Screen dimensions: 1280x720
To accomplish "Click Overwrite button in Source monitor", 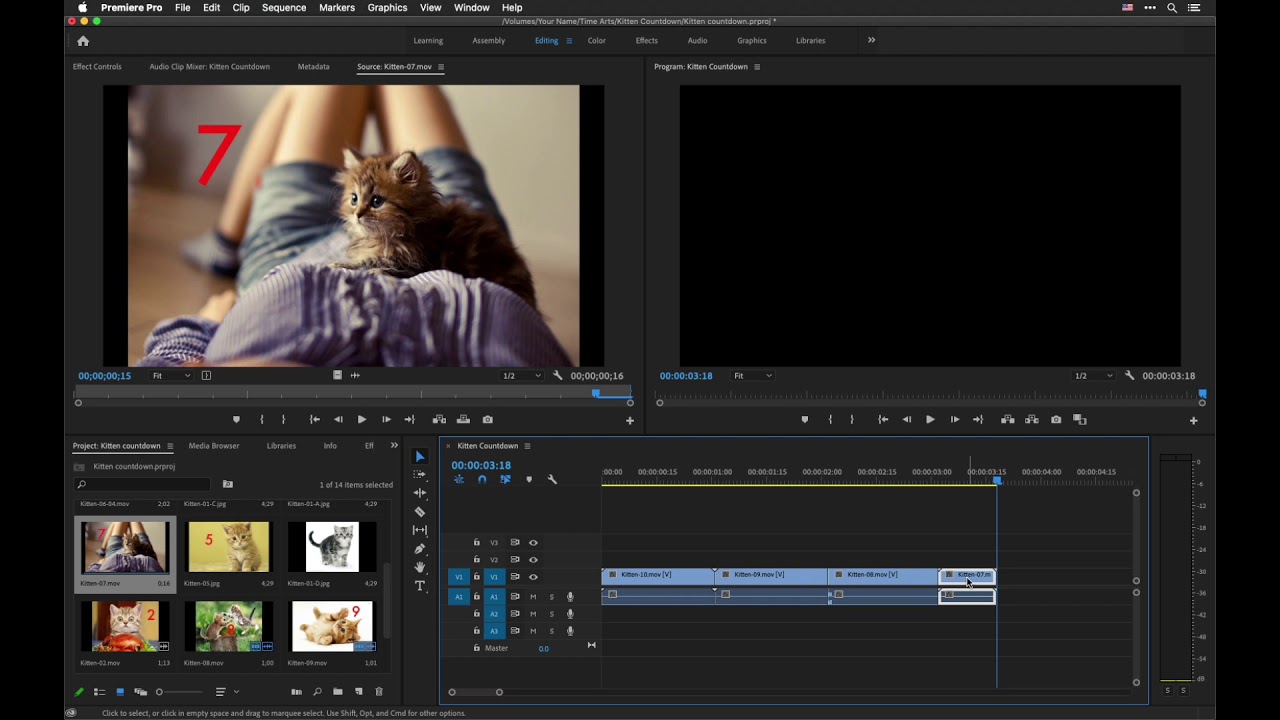I will [463, 419].
